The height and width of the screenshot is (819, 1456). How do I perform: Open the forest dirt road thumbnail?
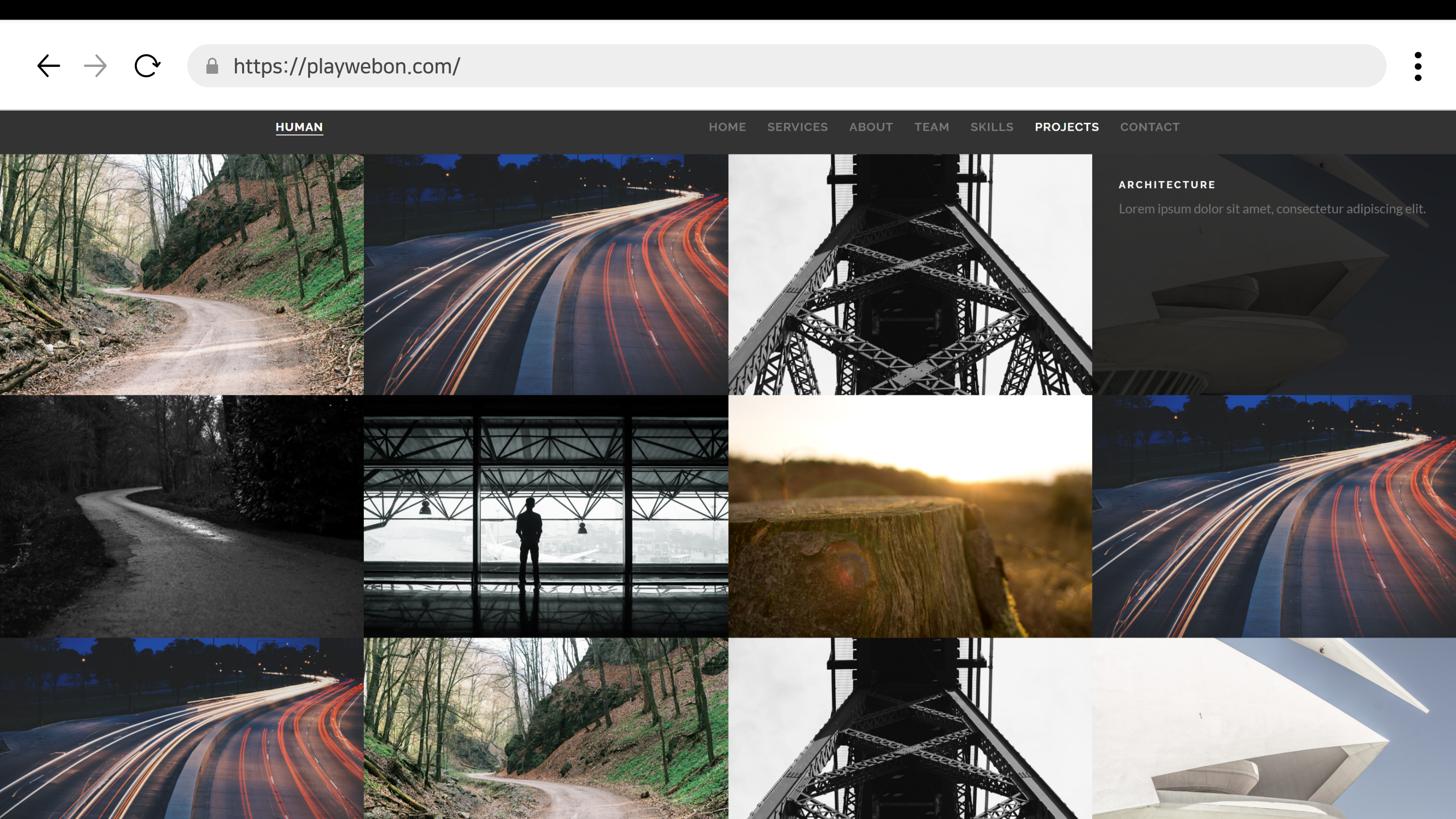click(x=181, y=274)
